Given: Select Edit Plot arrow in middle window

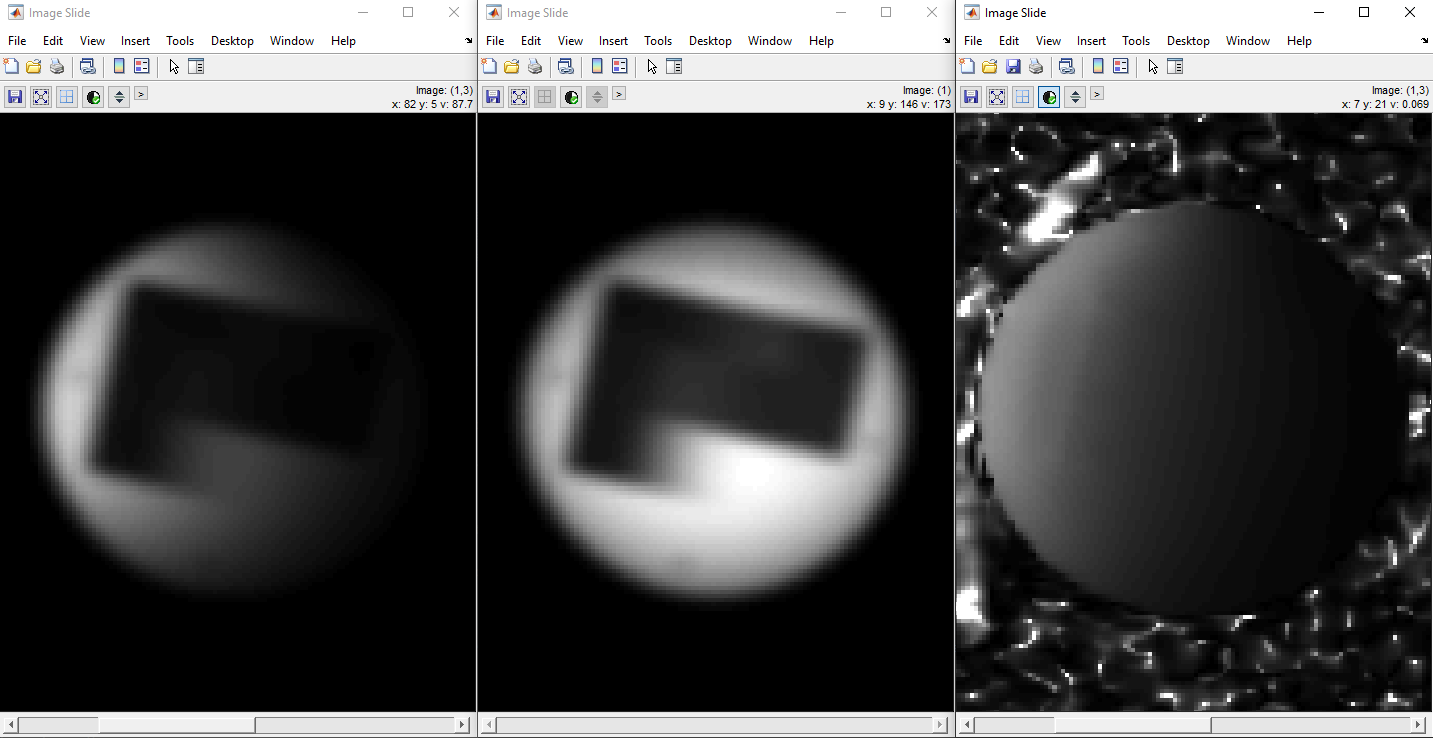Looking at the screenshot, I should coord(652,67).
